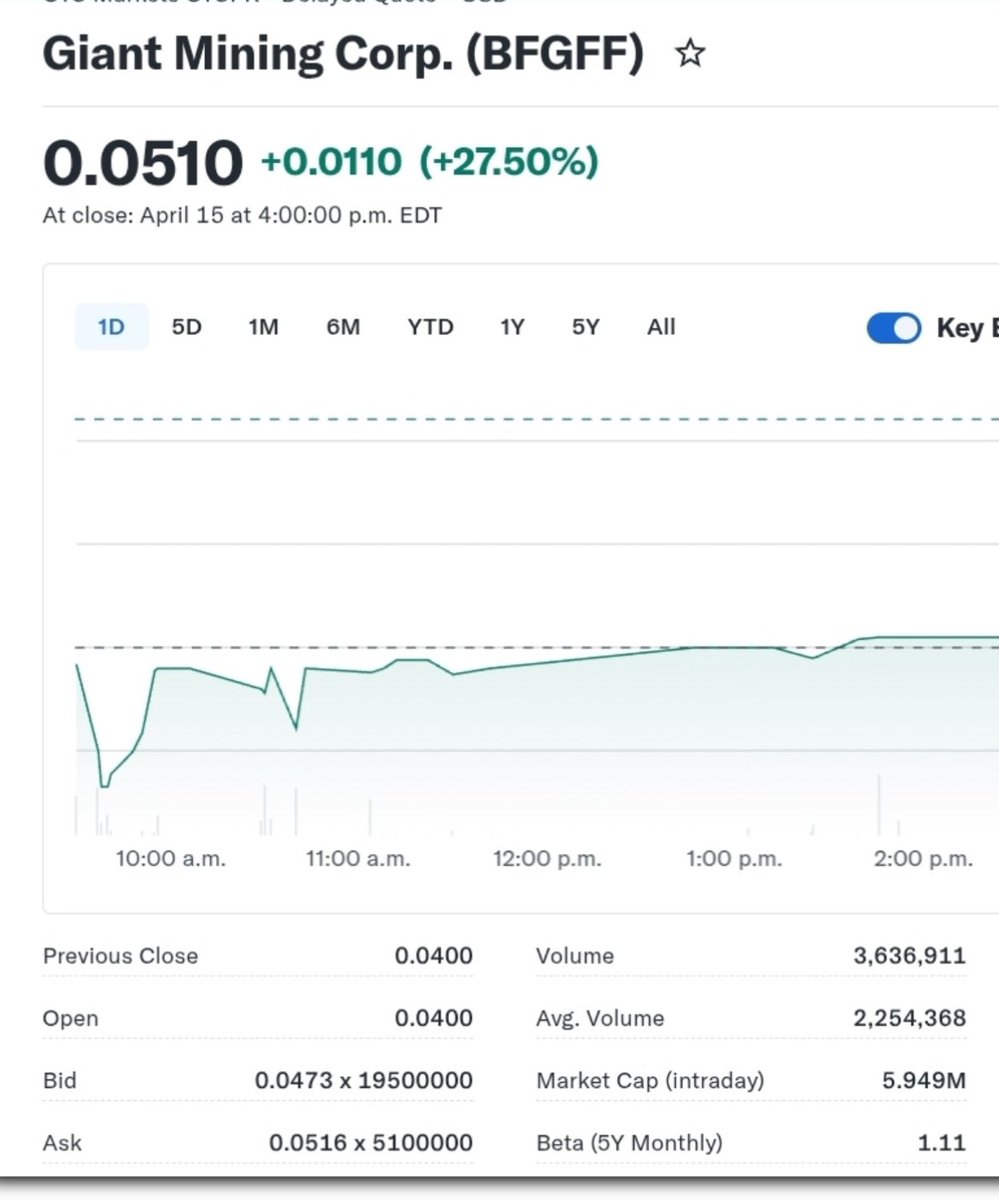This screenshot has height=1200, width=999.
Task: Add BFGFF to watchlist with star icon
Action: [690, 54]
